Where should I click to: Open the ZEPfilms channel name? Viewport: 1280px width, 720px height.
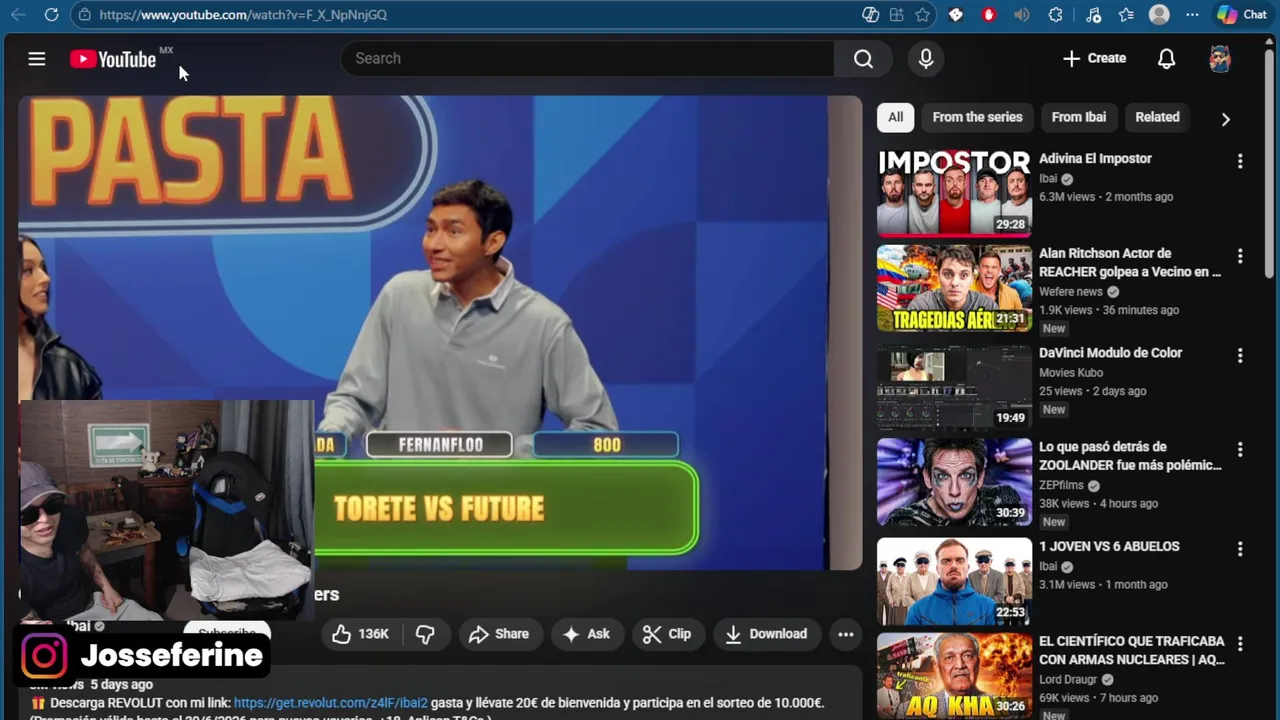(1060, 486)
